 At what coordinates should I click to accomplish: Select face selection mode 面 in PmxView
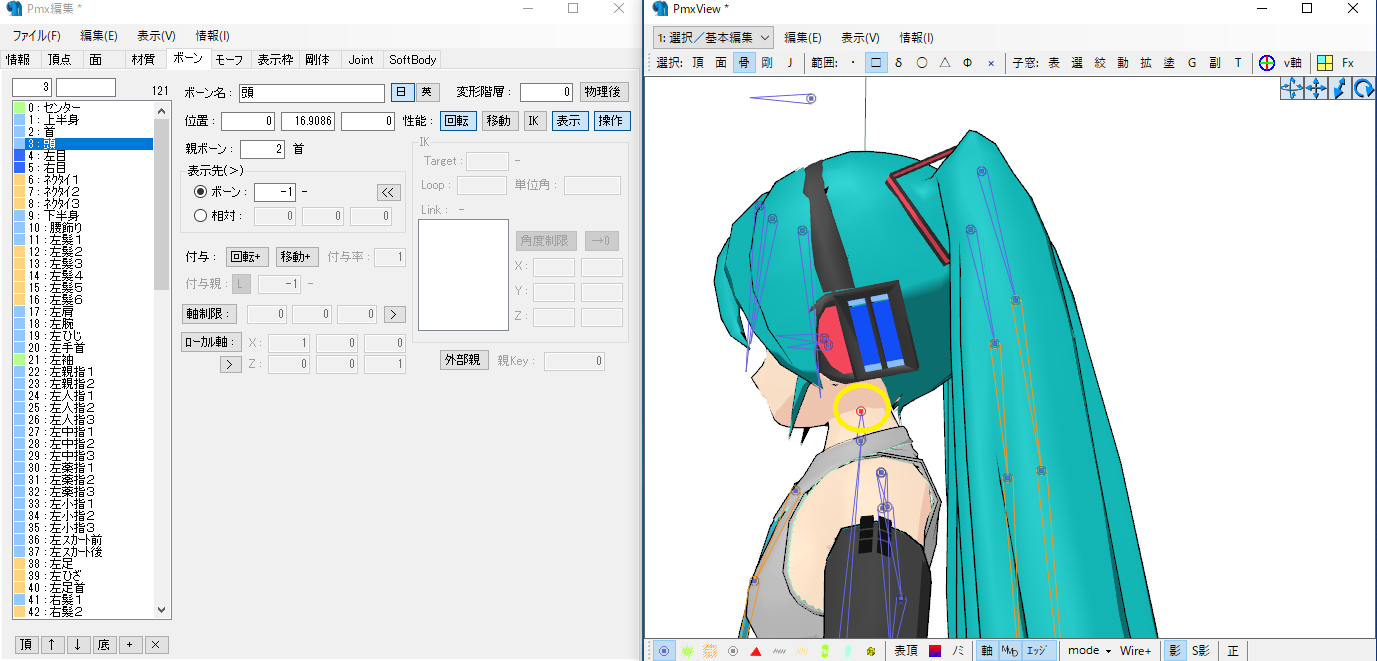coord(720,62)
